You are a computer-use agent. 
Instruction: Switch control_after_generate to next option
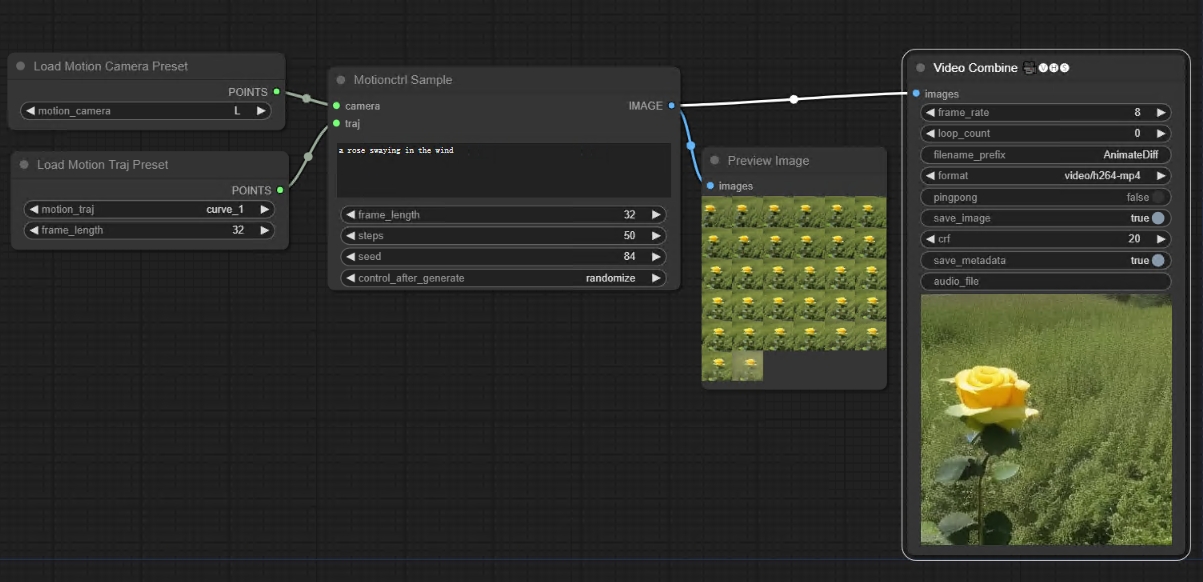coord(656,278)
